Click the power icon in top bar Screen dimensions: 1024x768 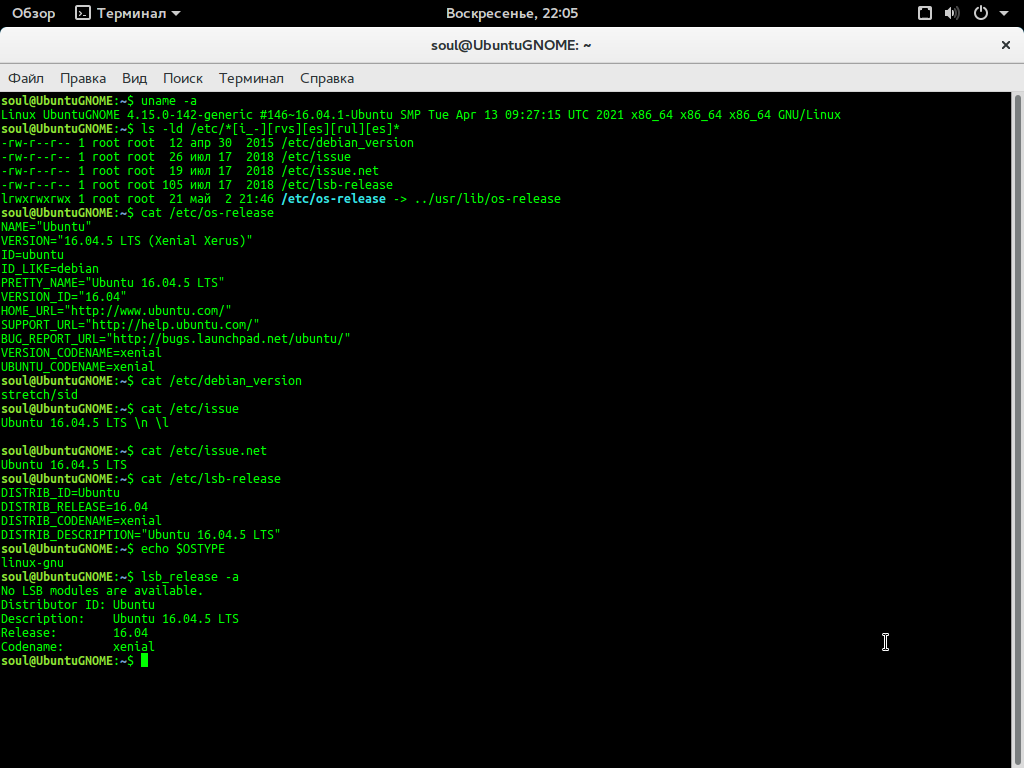[981, 13]
